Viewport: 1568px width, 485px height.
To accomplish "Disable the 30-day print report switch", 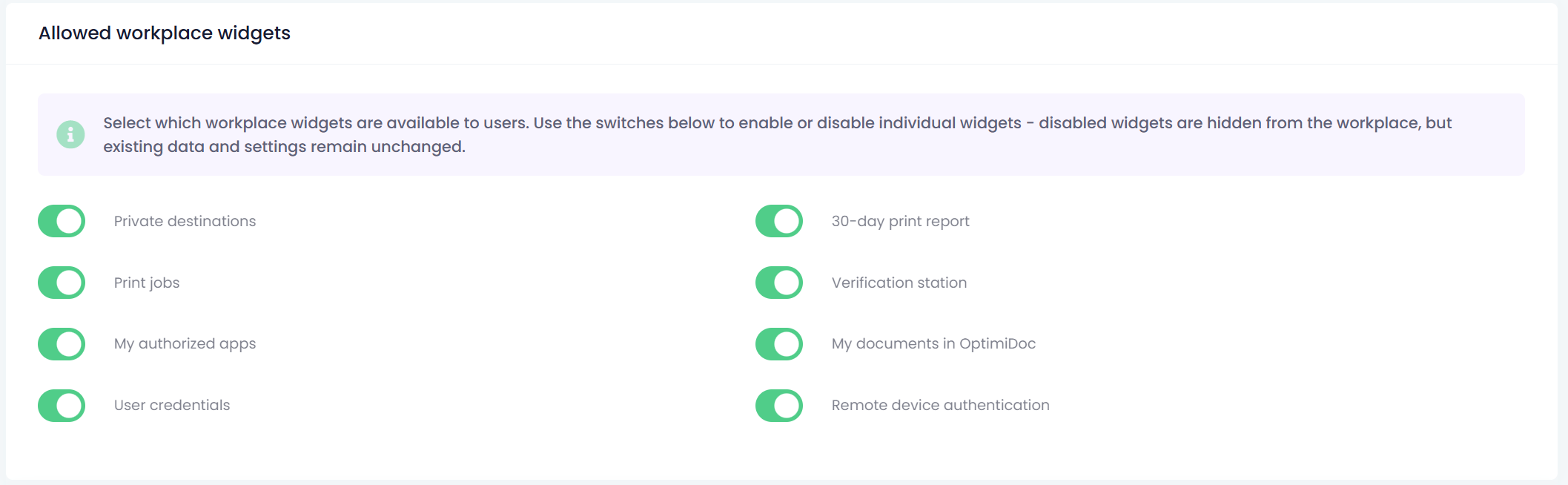I will coord(779,221).
